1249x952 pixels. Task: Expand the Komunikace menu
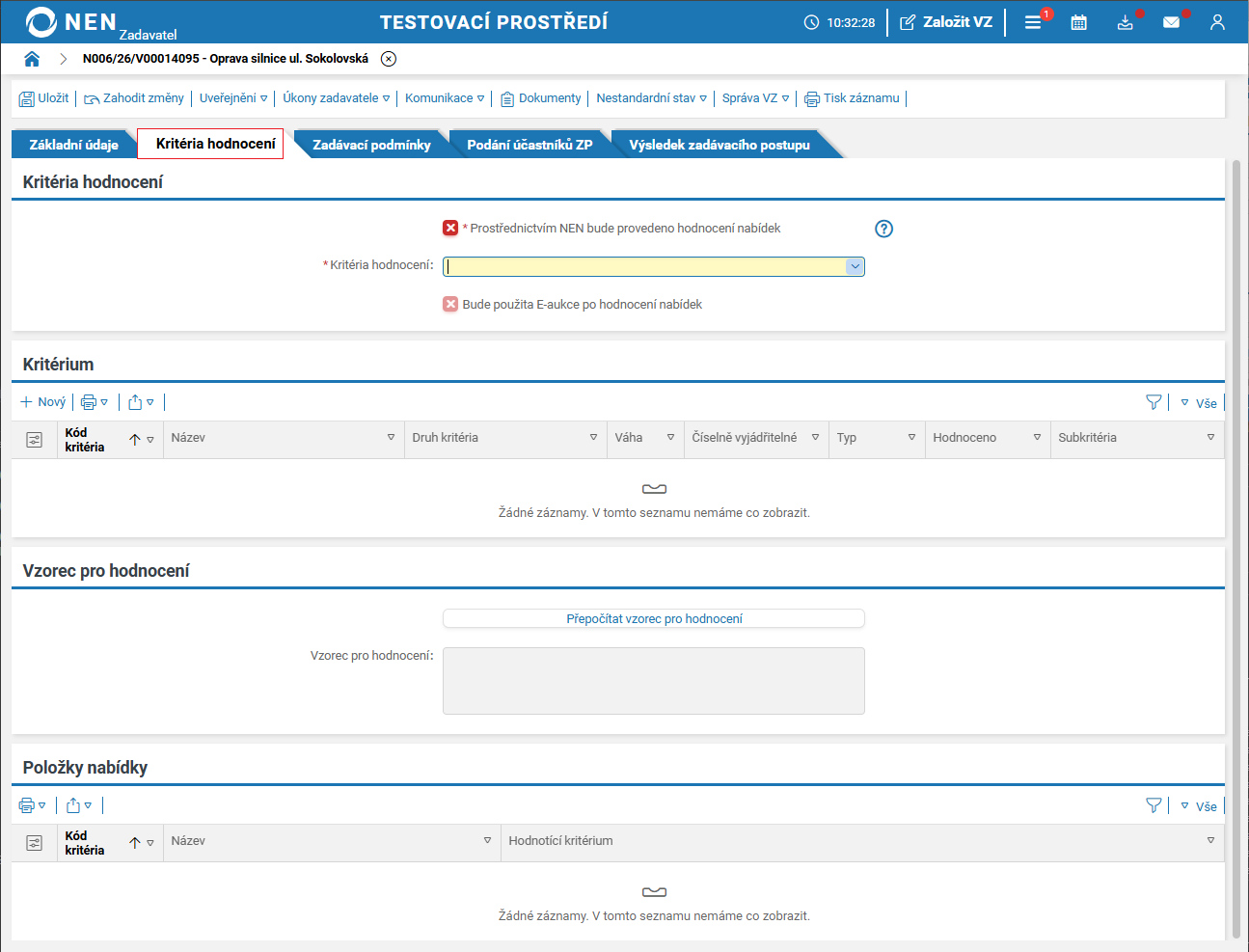445,98
